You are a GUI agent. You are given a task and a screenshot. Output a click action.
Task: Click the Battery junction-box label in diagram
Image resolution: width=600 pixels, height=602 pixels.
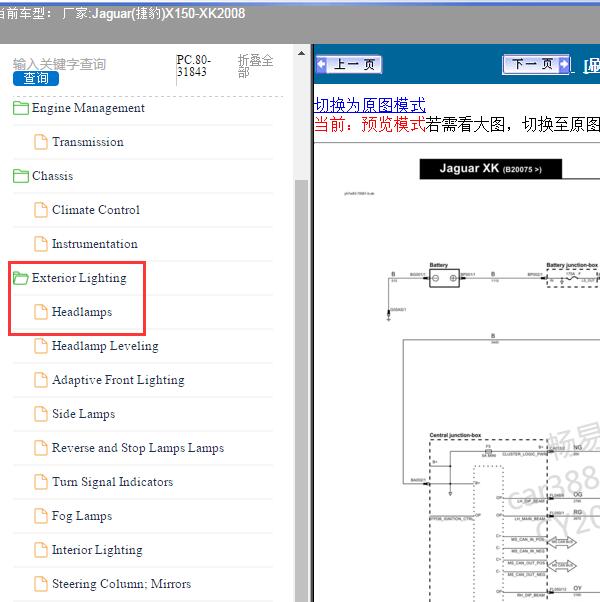(x=572, y=265)
